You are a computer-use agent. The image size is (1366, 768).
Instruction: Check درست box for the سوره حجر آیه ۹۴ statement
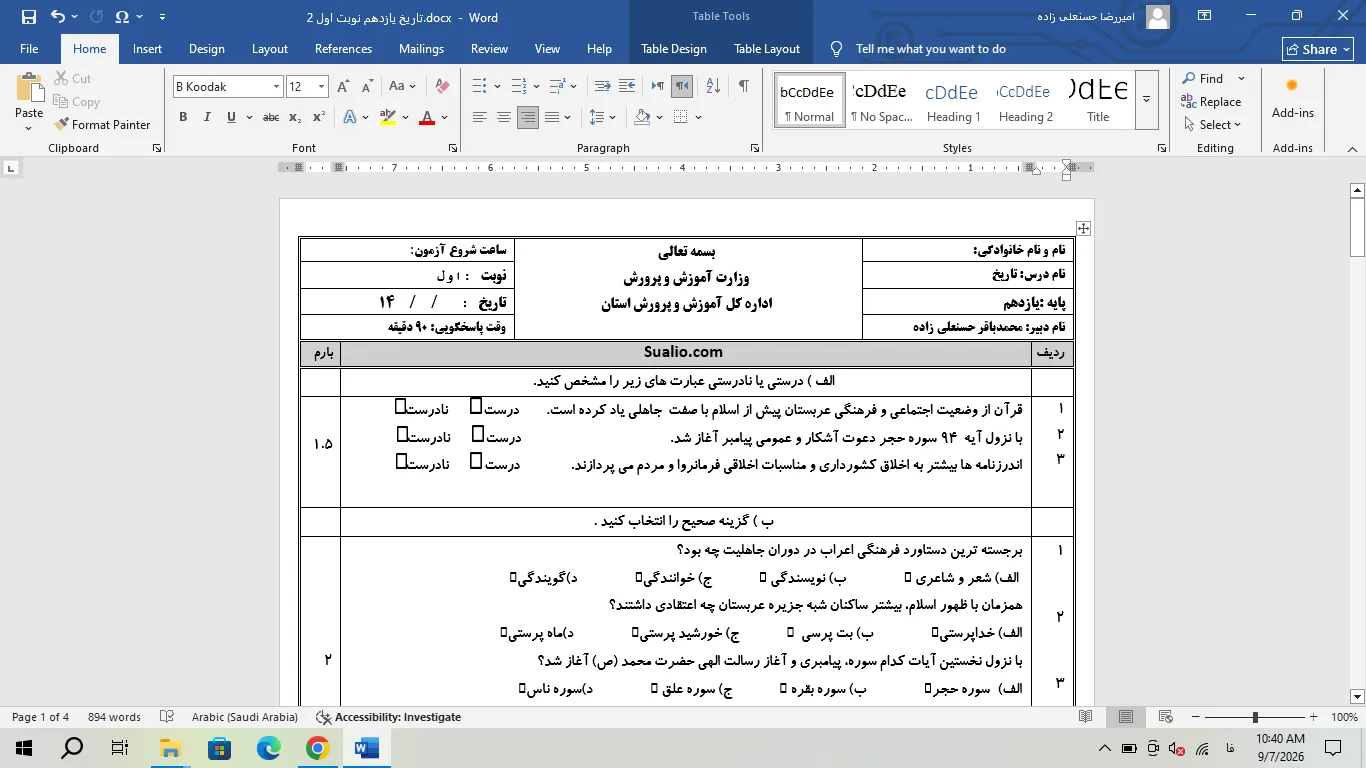click(478, 434)
